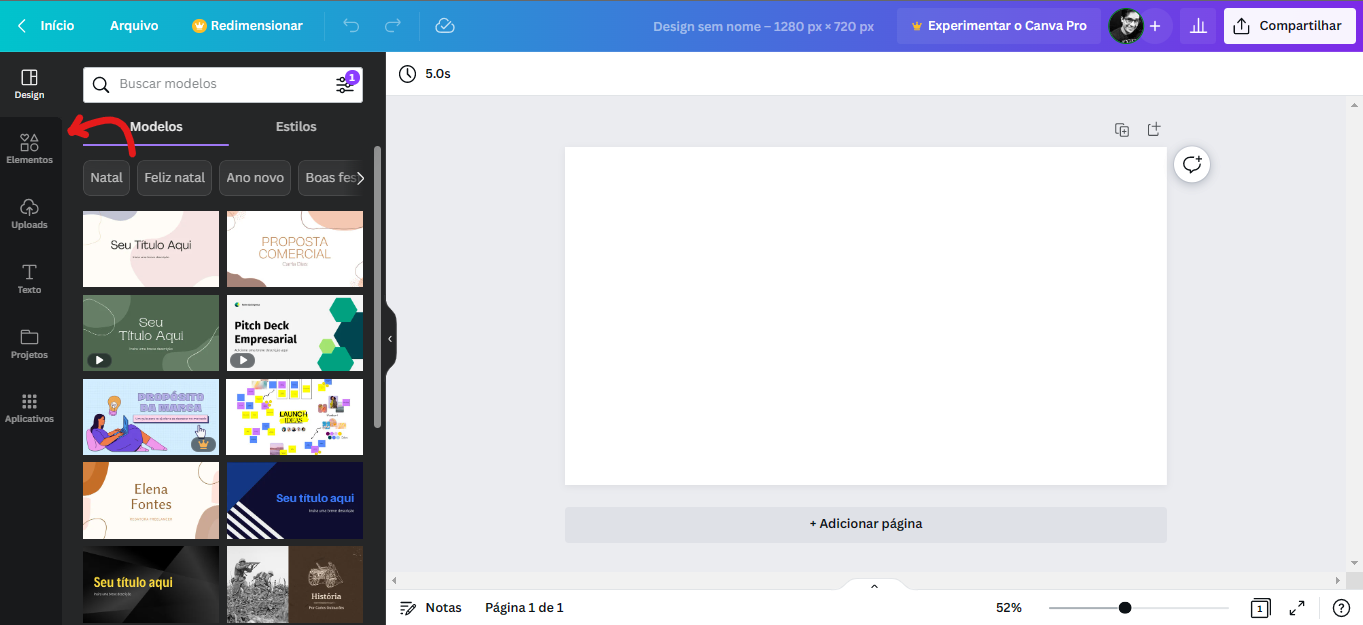The image size is (1363, 625).
Task: Click the duplicate page icon above canvas
Action: 1122,130
